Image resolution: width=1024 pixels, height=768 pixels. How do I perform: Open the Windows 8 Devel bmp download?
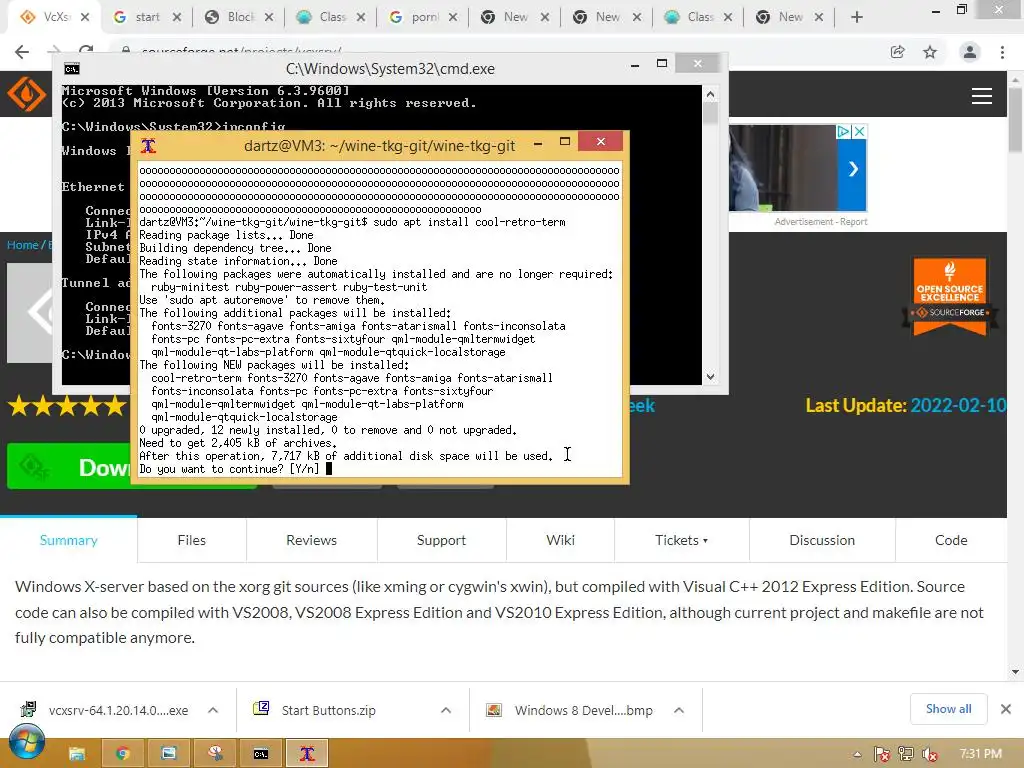[583, 710]
